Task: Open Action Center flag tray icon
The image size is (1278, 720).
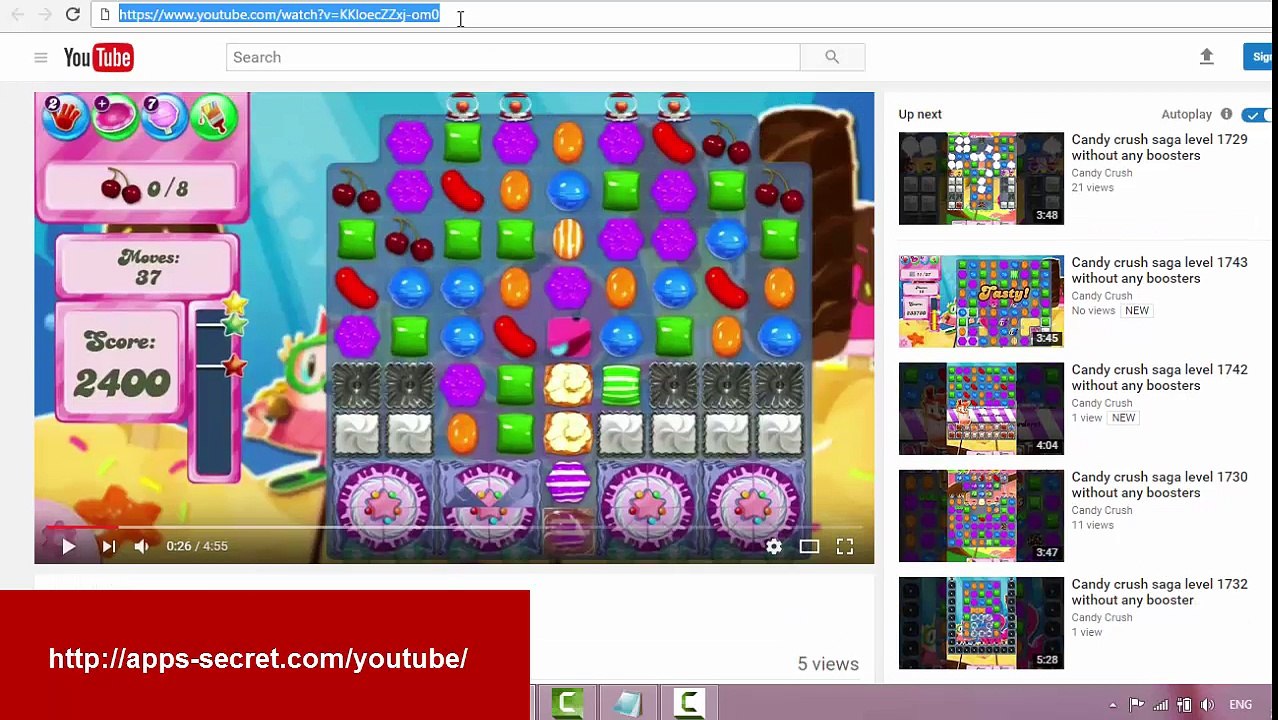Action: coord(1137,704)
